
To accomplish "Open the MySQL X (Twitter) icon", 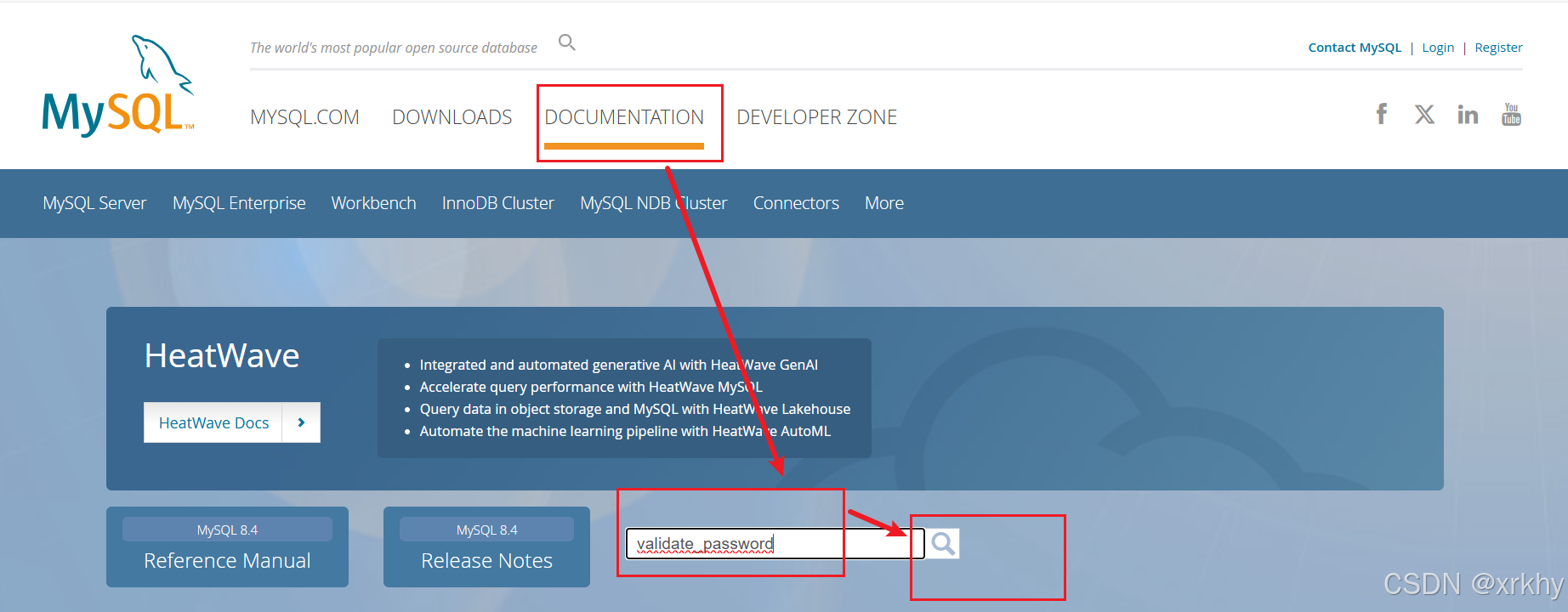I will pyautogui.click(x=1424, y=114).
